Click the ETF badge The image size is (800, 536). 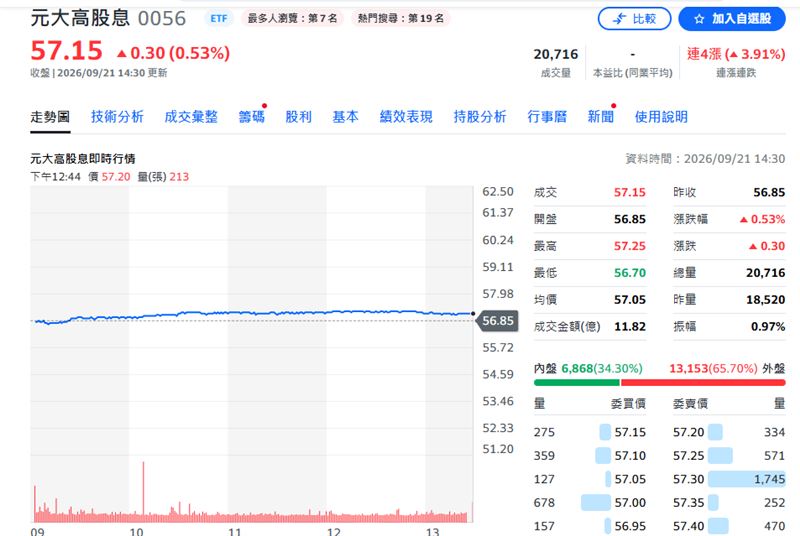[x=219, y=18]
